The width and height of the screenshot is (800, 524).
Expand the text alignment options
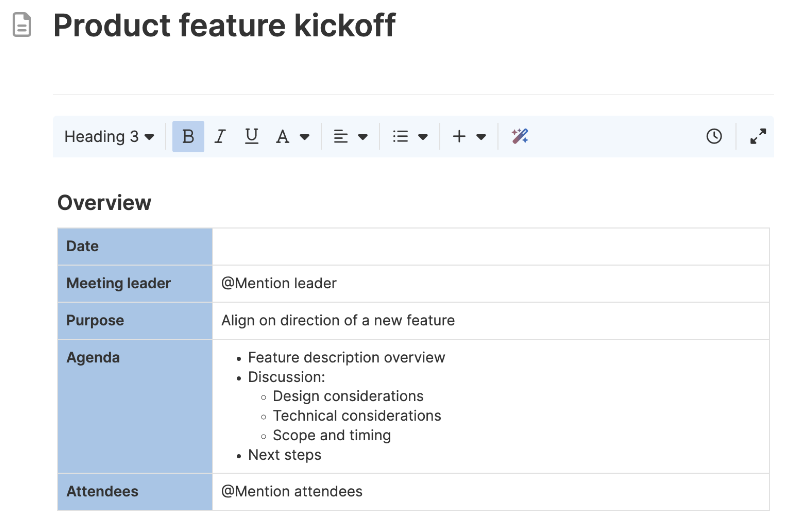pos(363,137)
